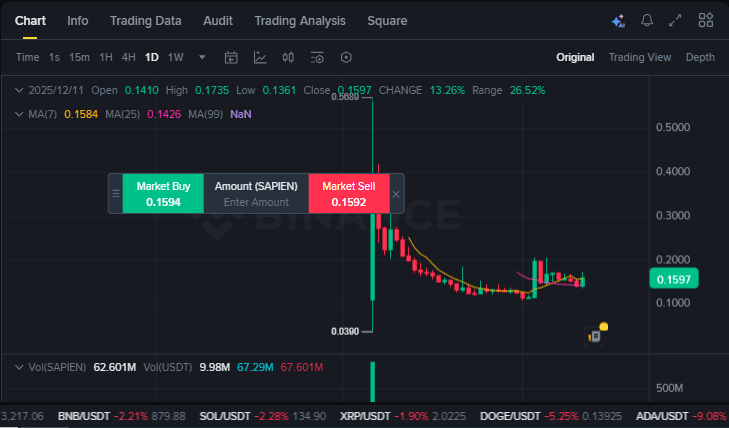
Task: Click Market Sell at 0.1592
Action: 349,194
